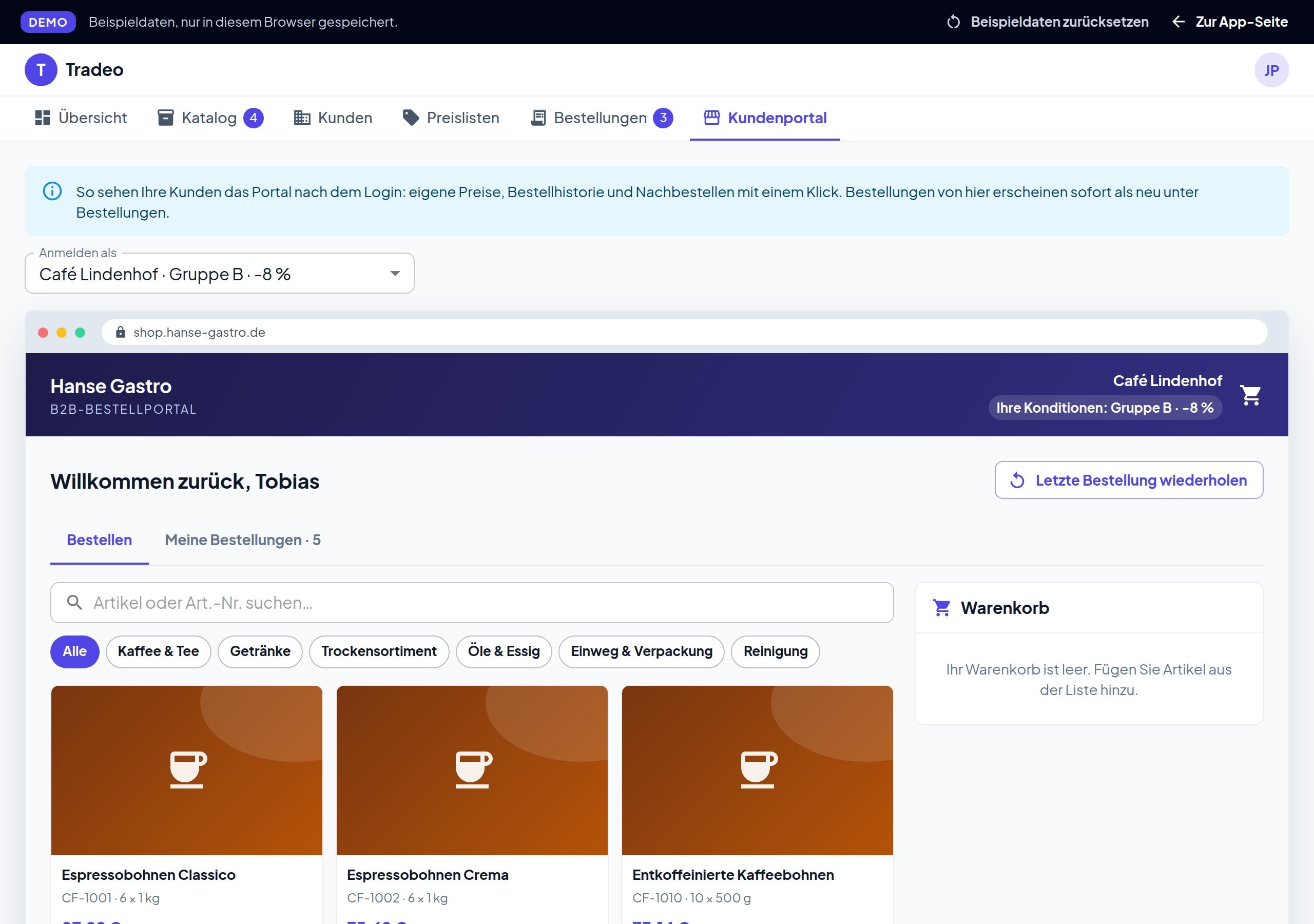Viewport: 1314px width, 924px height.
Task: Click the info icon in the blue banner
Action: click(52, 191)
